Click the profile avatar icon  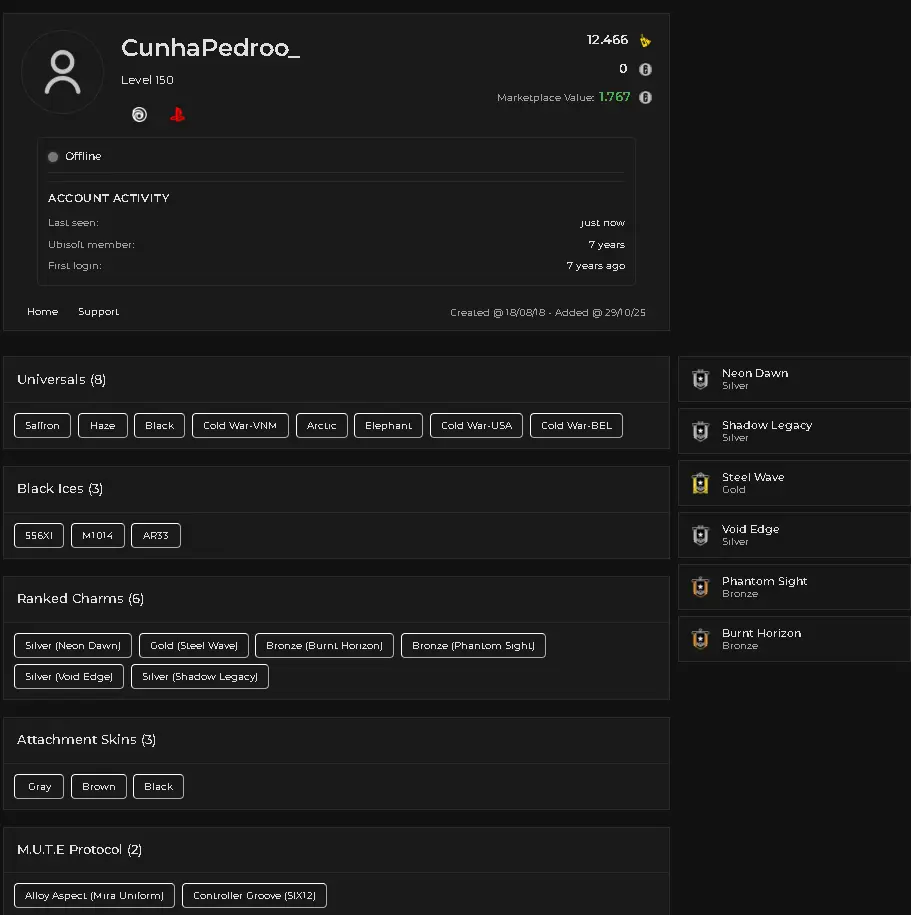[62, 72]
